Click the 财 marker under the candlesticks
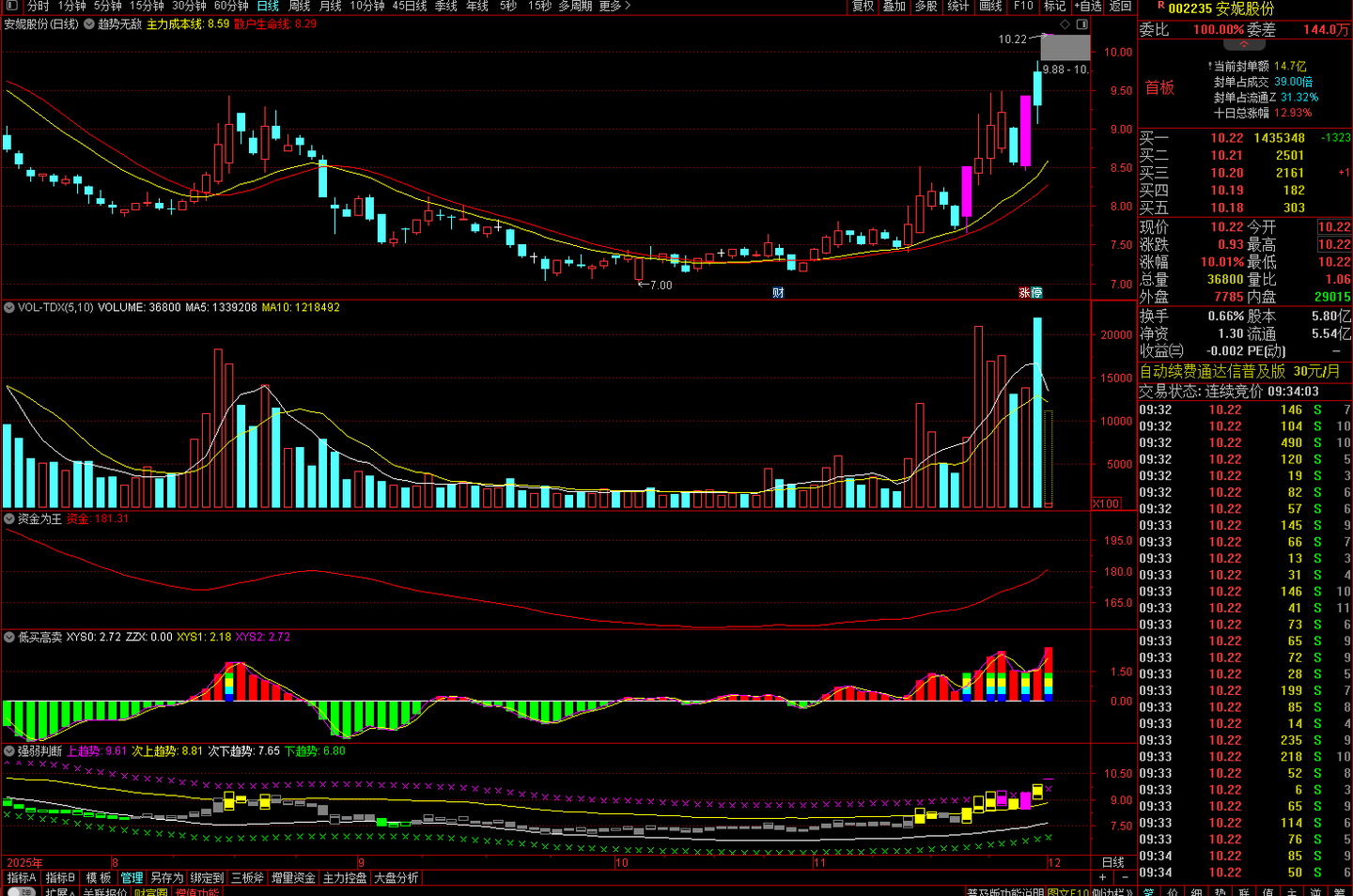 point(778,292)
